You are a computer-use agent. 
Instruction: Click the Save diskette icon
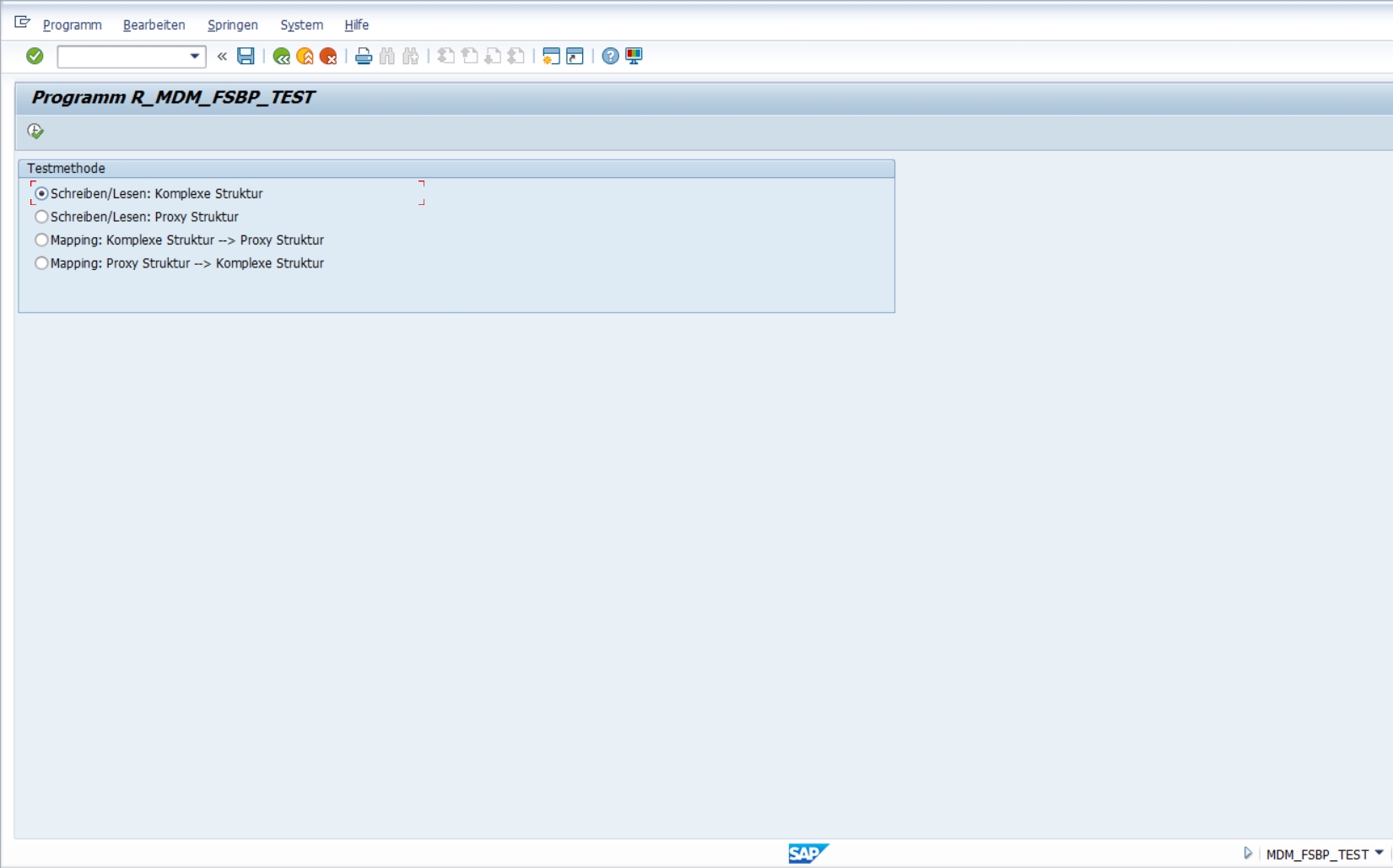click(x=246, y=57)
